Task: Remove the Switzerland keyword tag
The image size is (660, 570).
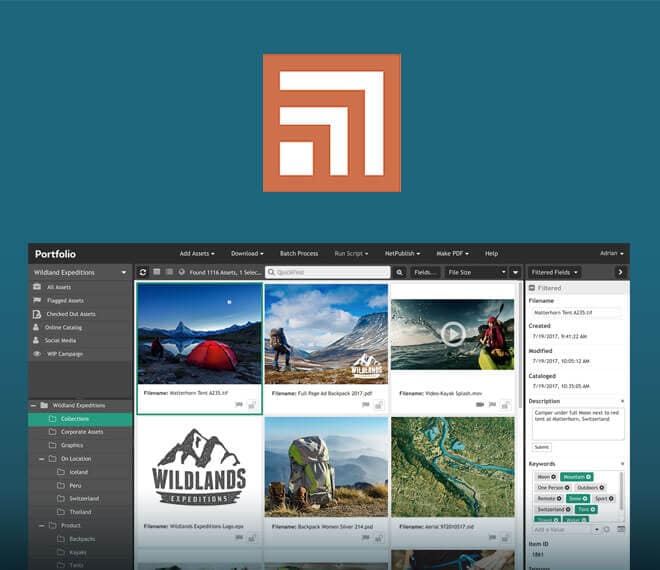Action: pyautogui.click(x=568, y=509)
